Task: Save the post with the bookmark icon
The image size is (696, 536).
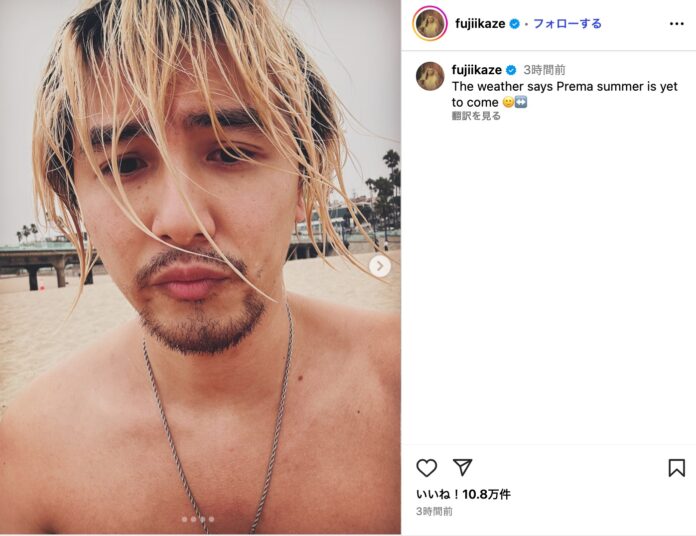Action: pyautogui.click(x=676, y=468)
